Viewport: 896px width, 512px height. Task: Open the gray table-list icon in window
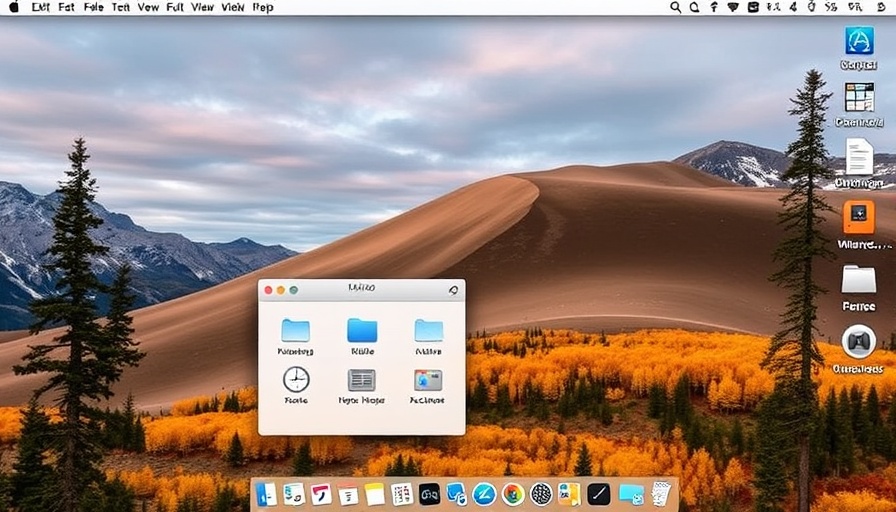click(362, 380)
